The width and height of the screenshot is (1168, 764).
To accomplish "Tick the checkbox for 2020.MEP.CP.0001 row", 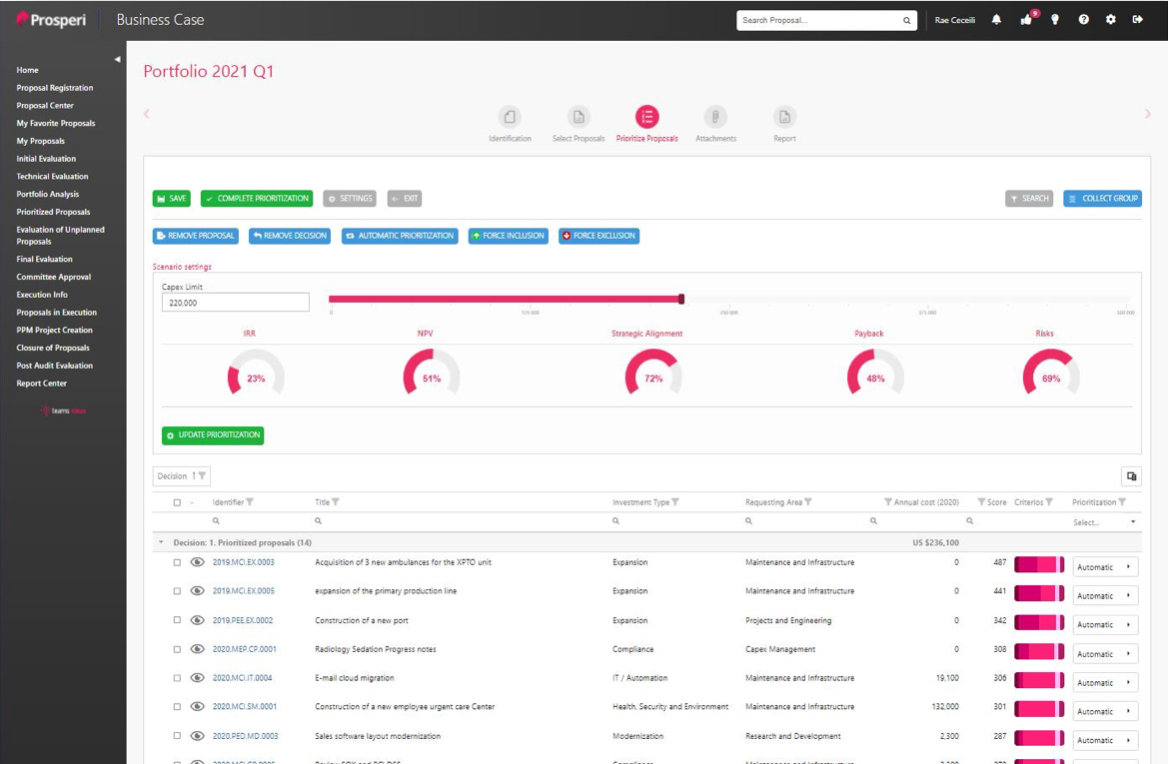I will pyautogui.click(x=177, y=649).
